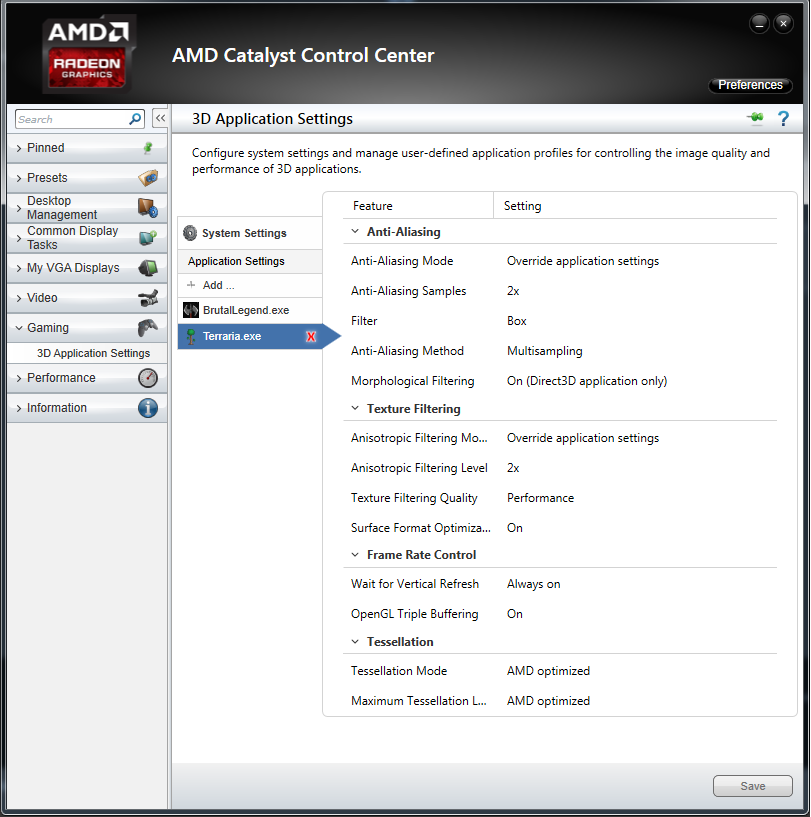
Task: Change Morphological Filtering setting value
Action: (x=587, y=381)
